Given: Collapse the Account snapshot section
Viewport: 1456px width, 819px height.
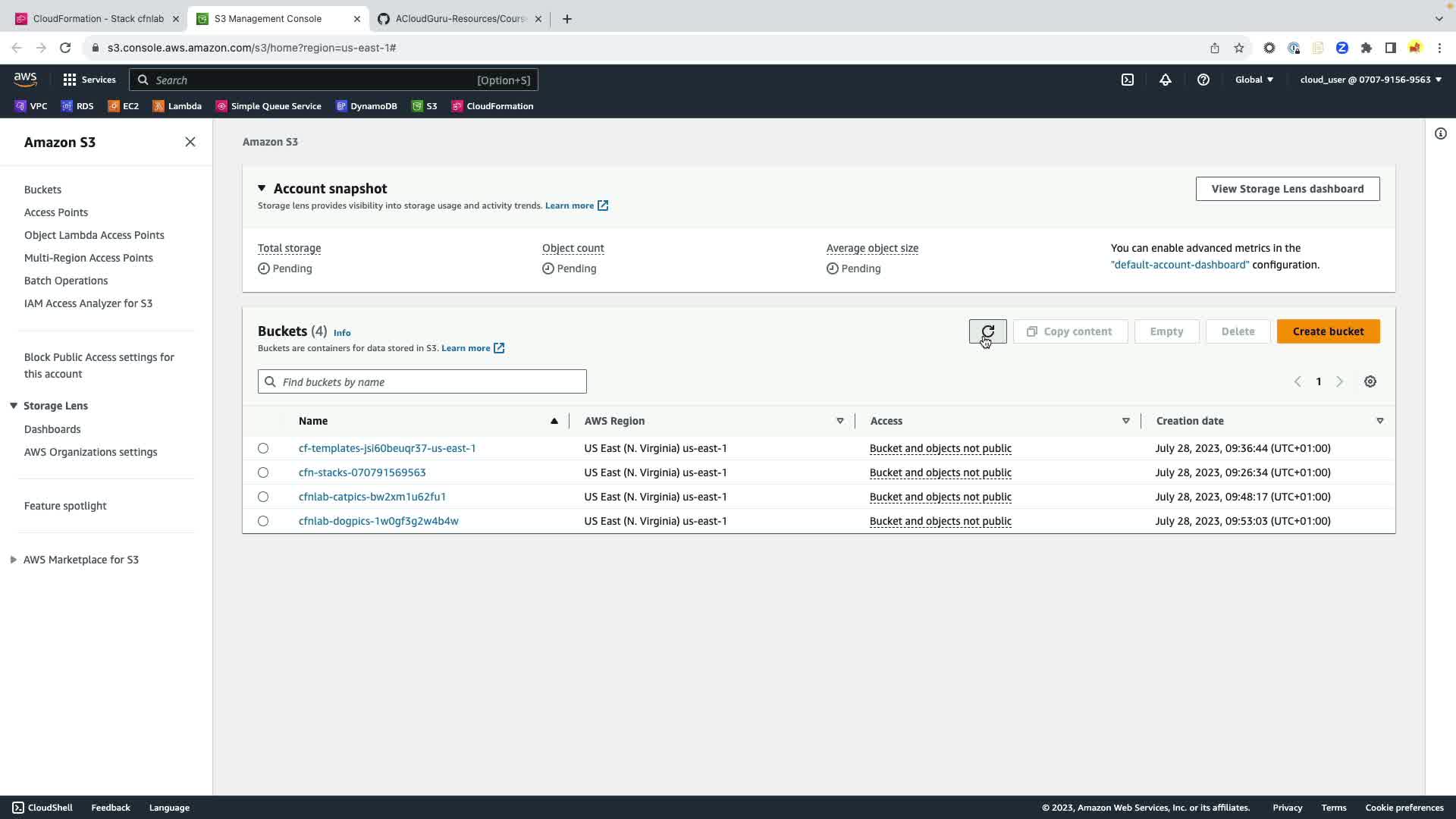Looking at the screenshot, I should 262,188.
